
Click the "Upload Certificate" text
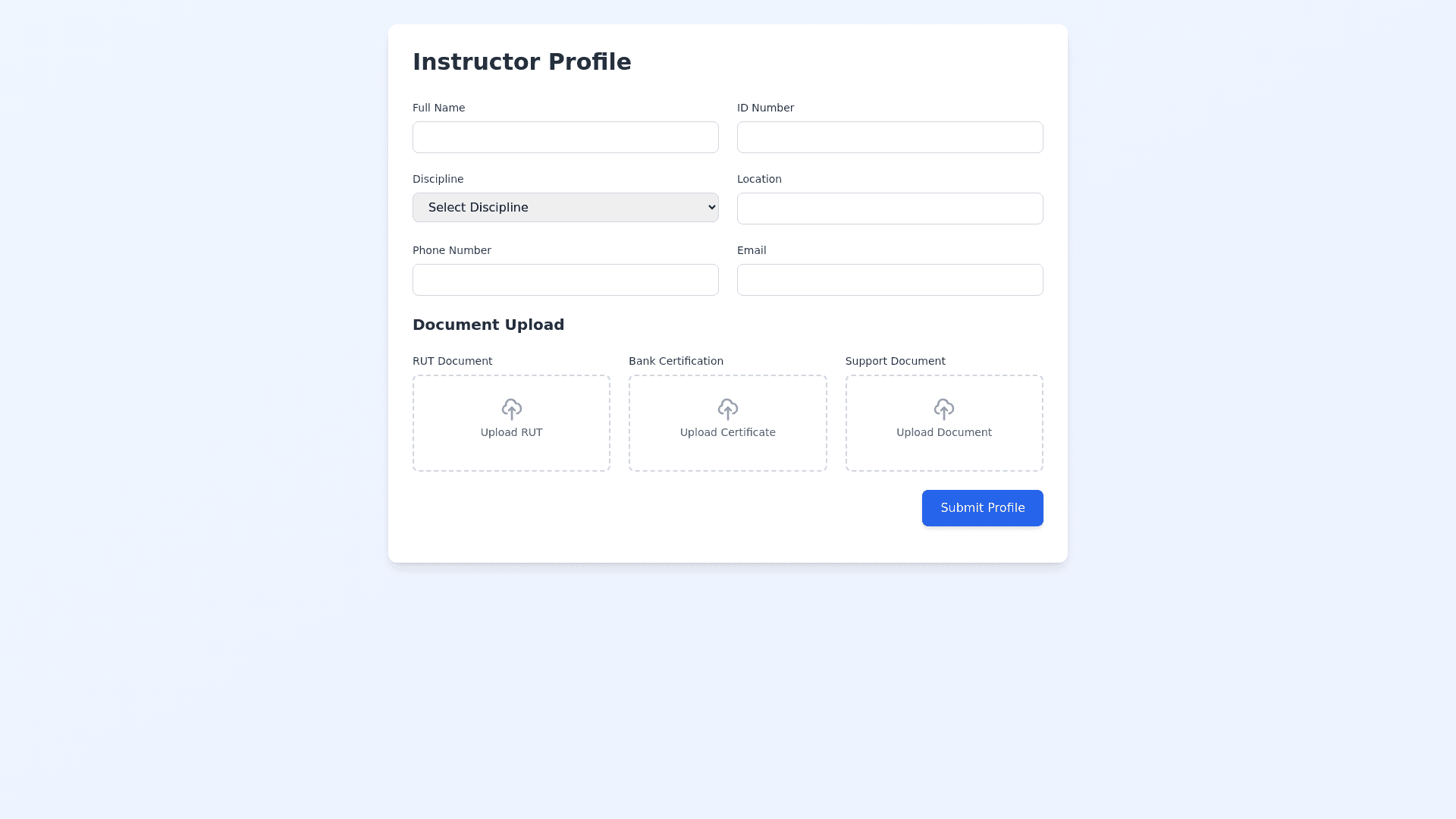[x=728, y=433]
